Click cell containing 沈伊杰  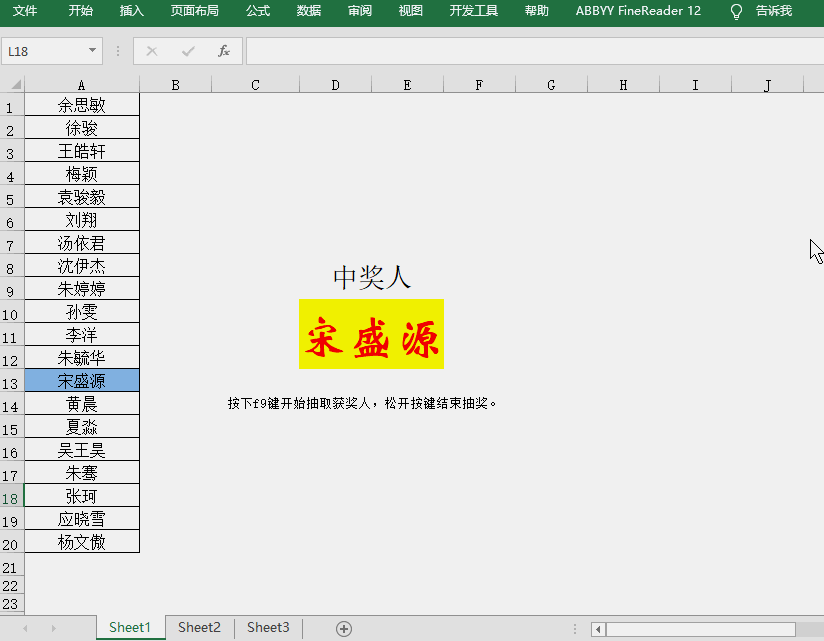click(81, 266)
